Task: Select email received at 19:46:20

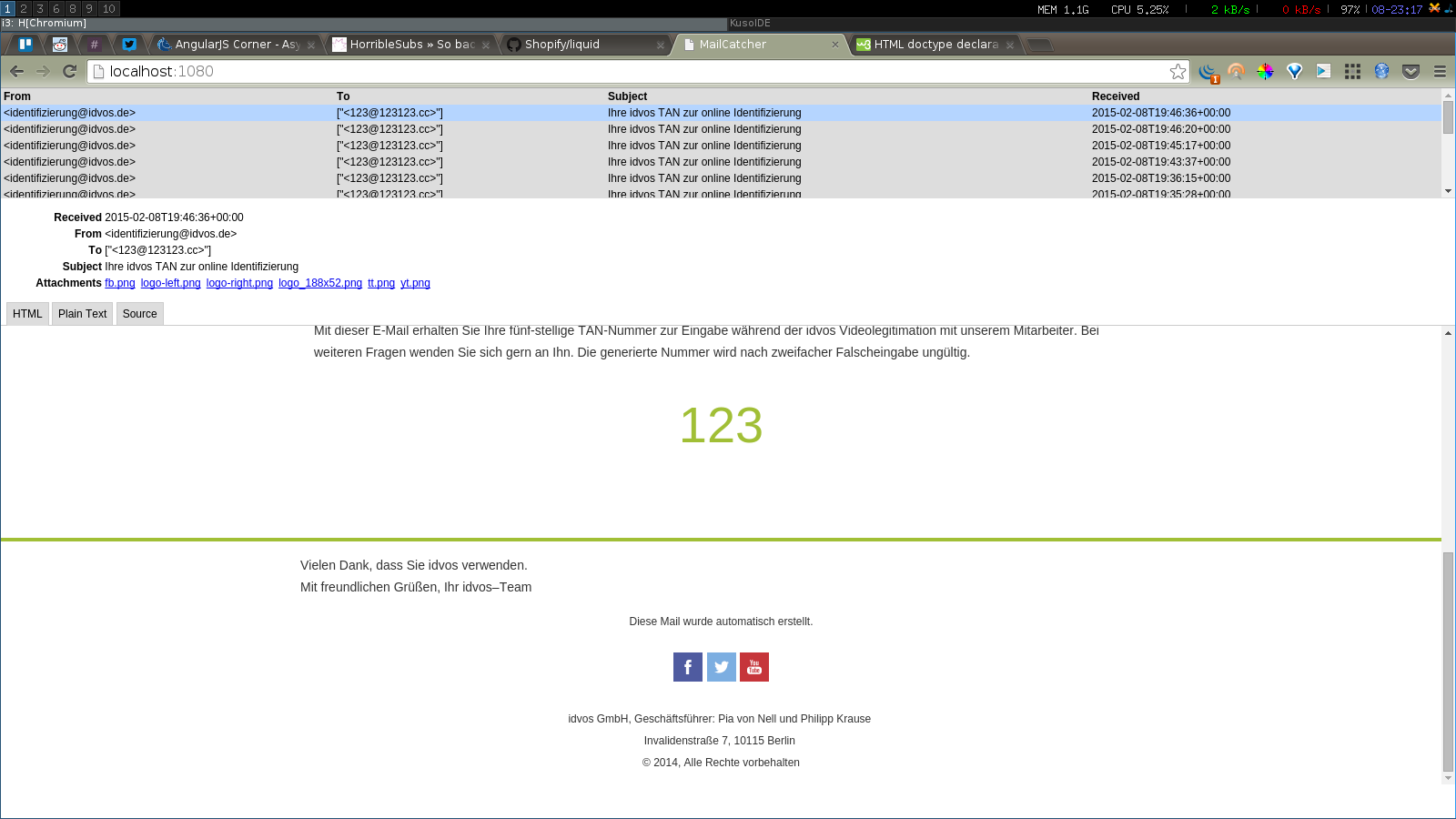Action: [x=721, y=129]
